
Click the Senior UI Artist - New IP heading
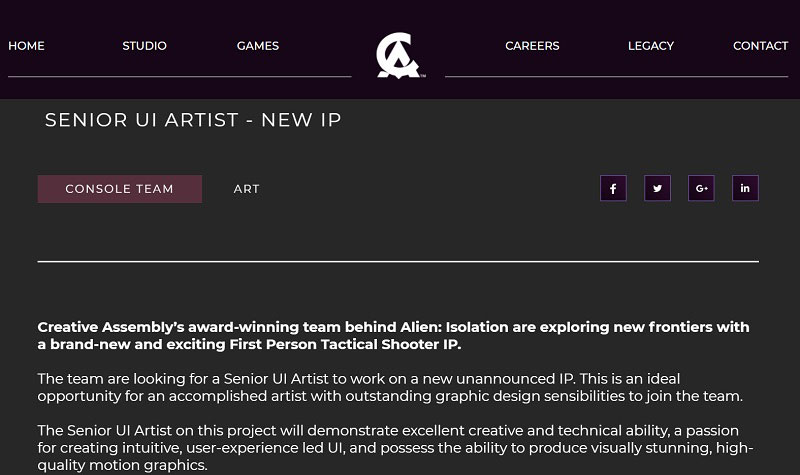coord(193,120)
